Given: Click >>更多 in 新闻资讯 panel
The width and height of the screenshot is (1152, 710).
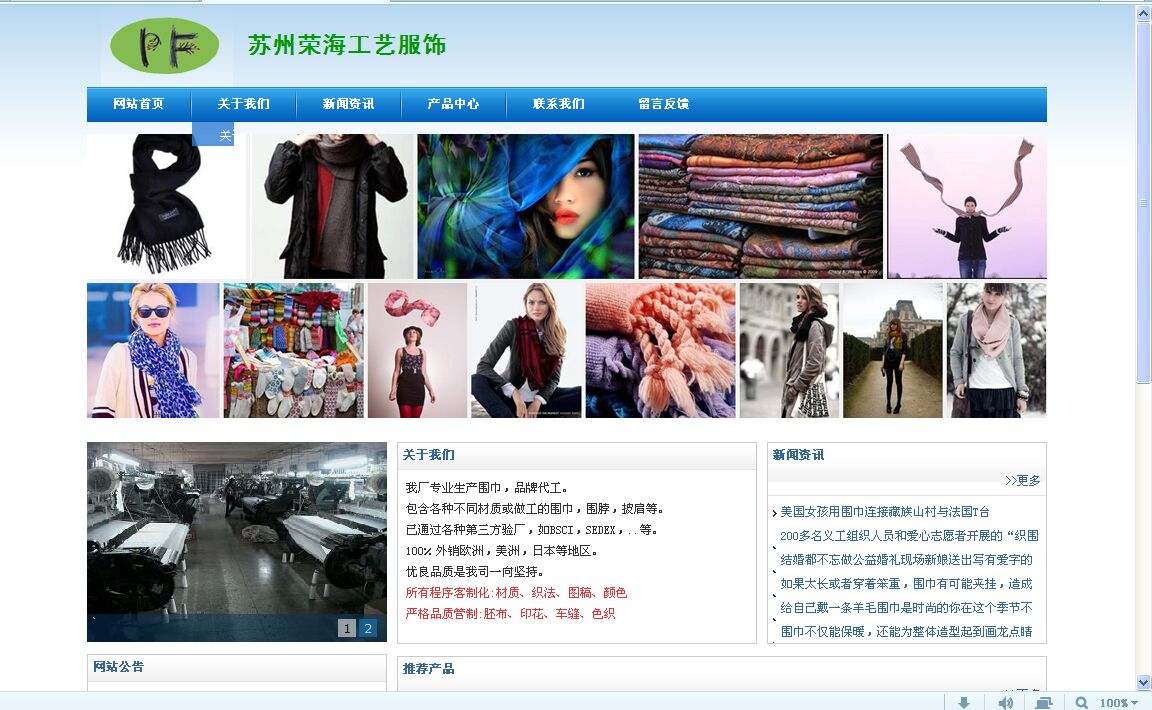Looking at the screenshot, I should (1023, 480).
